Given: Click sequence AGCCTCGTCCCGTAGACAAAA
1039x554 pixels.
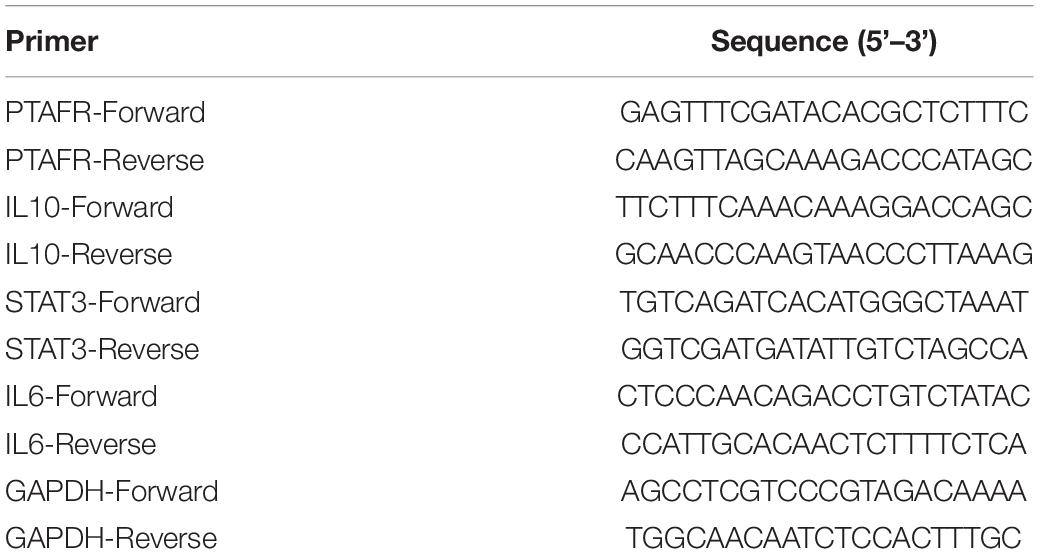Looking at the screenshot, I should pos(824,491).
